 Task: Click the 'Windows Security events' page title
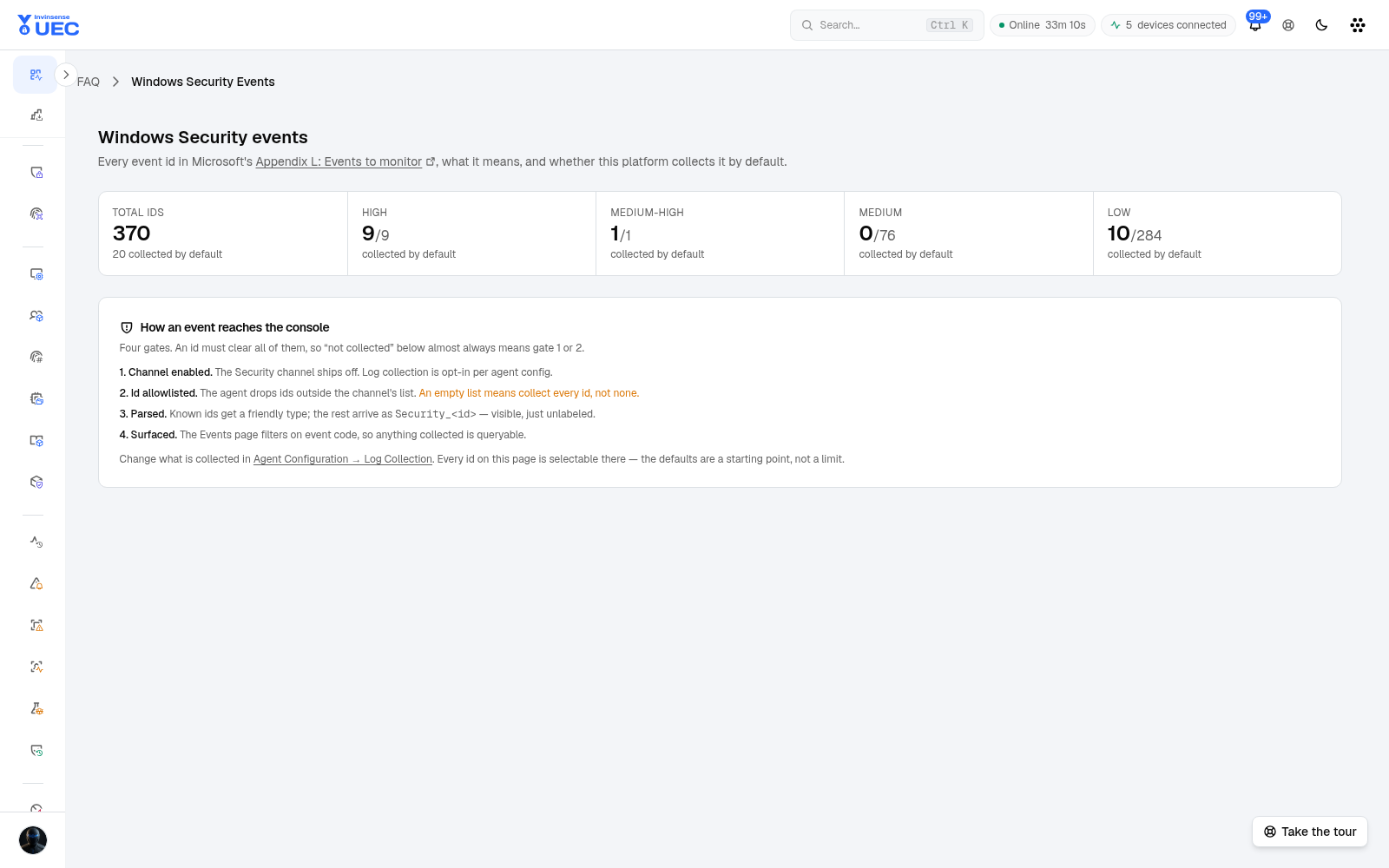coord(203,137)
